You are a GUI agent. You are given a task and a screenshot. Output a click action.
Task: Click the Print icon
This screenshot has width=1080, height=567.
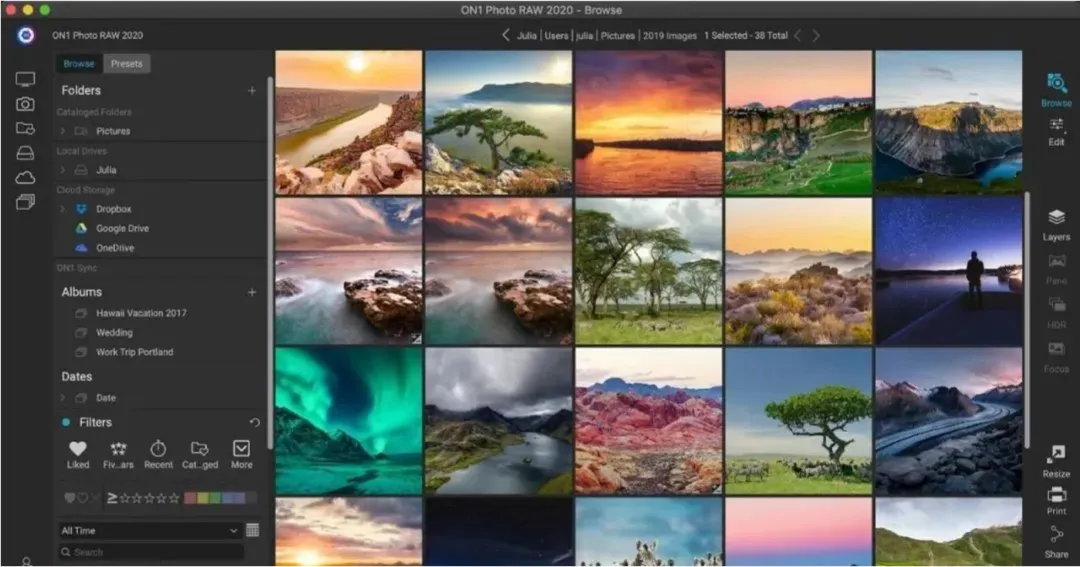click(x=1056, y=495)
